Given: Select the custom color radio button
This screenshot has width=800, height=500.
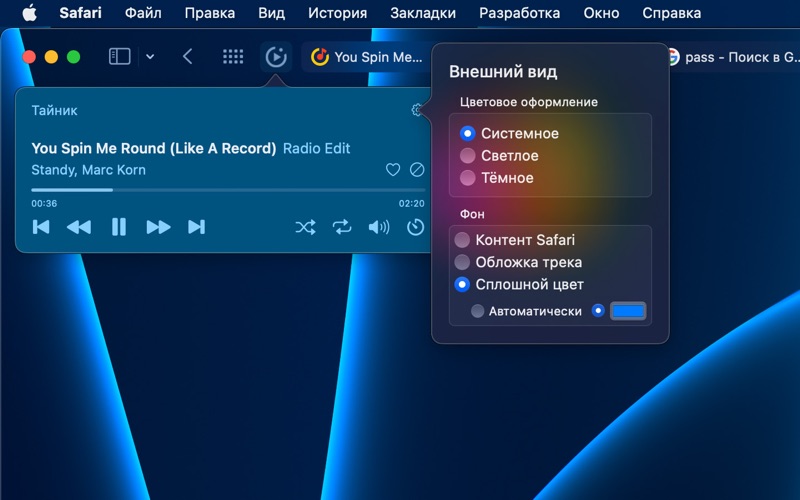Looking at the screenshot, I should point(598,311).
